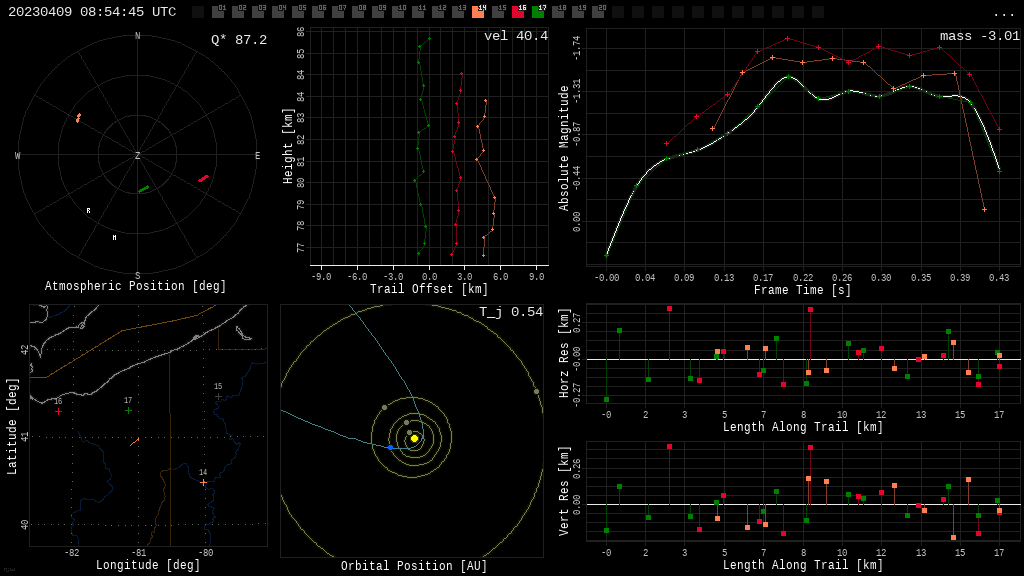Click the Q* 87.2 value
The height and width of the screenshot is (576, 1024).
(238, 40)
